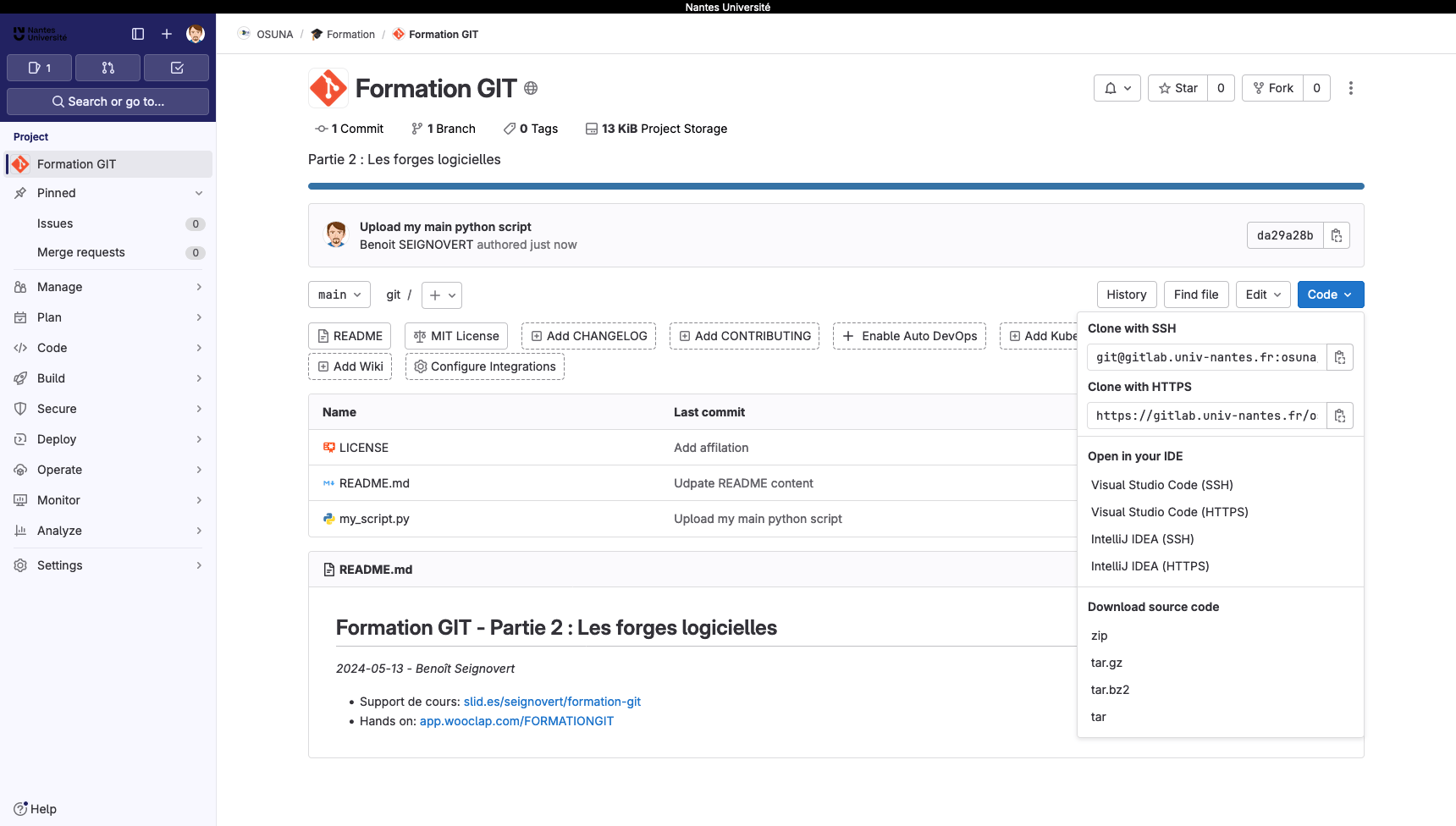The image size is (1456, 826).
Task: Collapse the Code dropdown button
Action: point(1331,295)
